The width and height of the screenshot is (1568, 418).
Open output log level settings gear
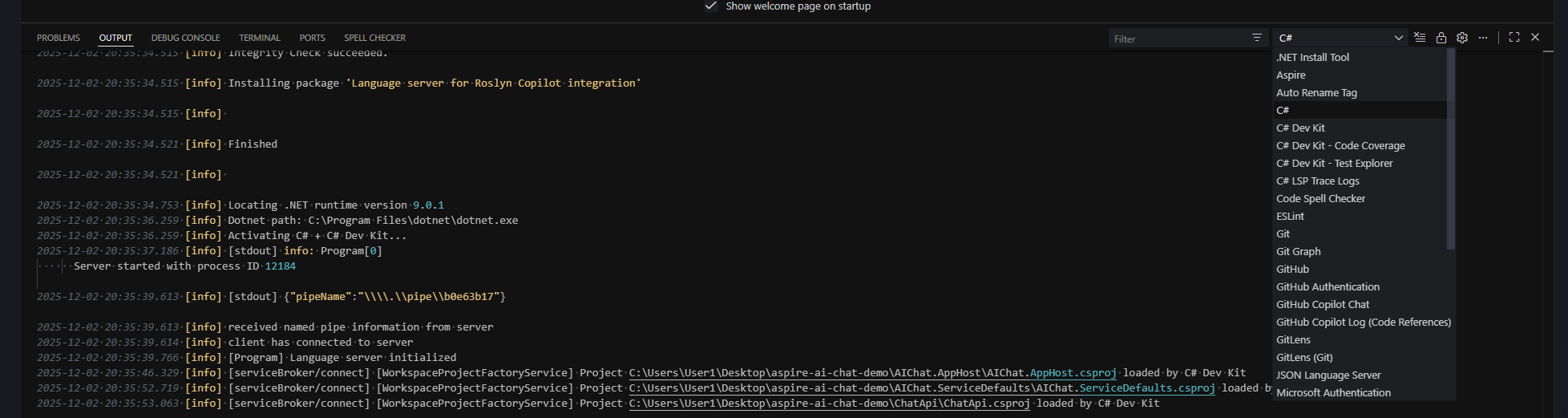click(x=1462, y=38)
